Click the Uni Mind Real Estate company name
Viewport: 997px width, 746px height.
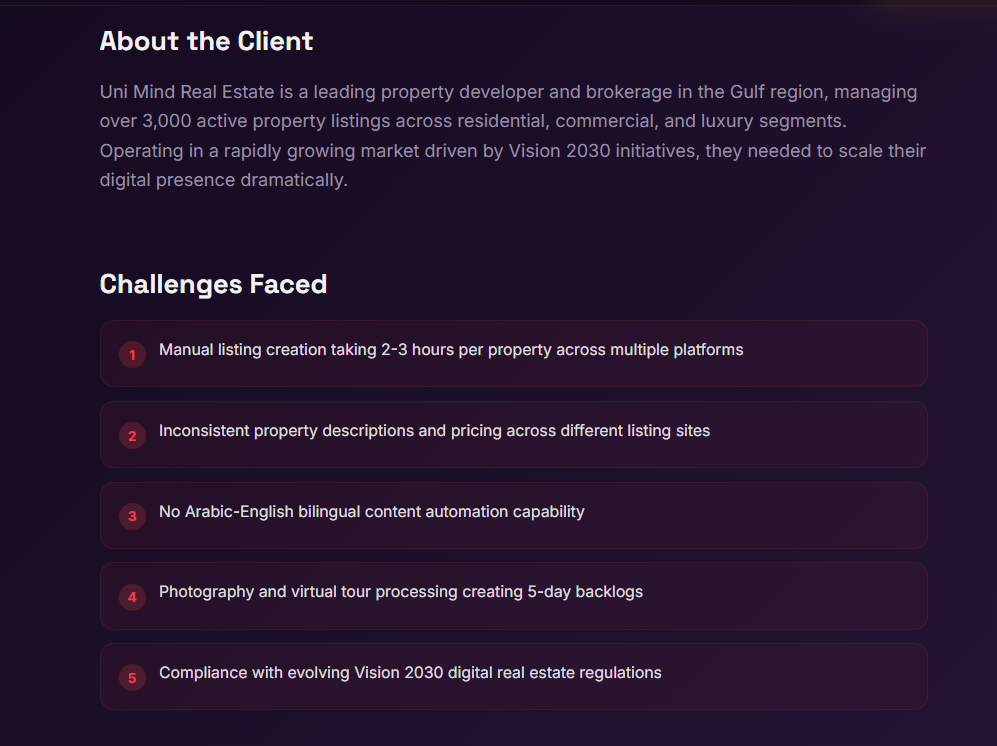(187, 92)
